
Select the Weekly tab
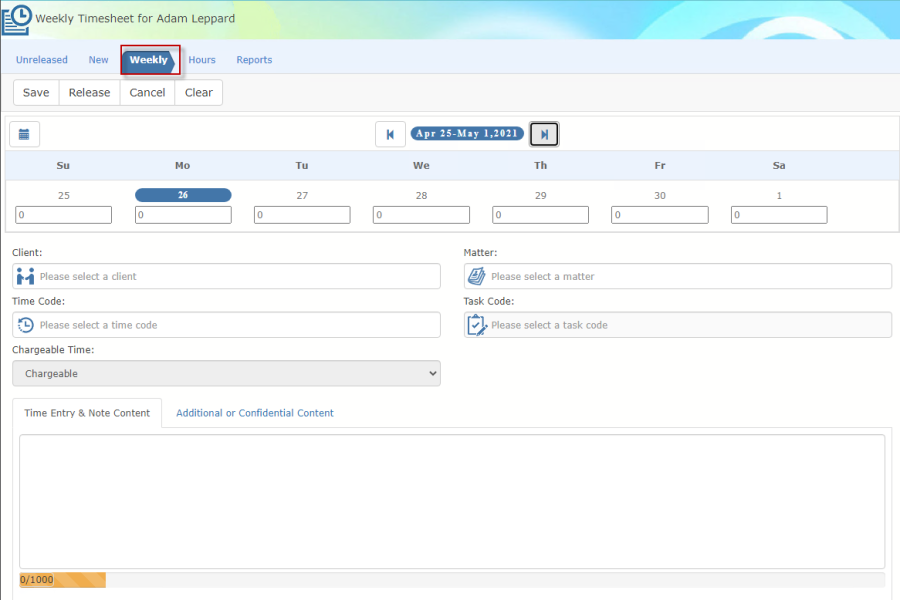149,60
